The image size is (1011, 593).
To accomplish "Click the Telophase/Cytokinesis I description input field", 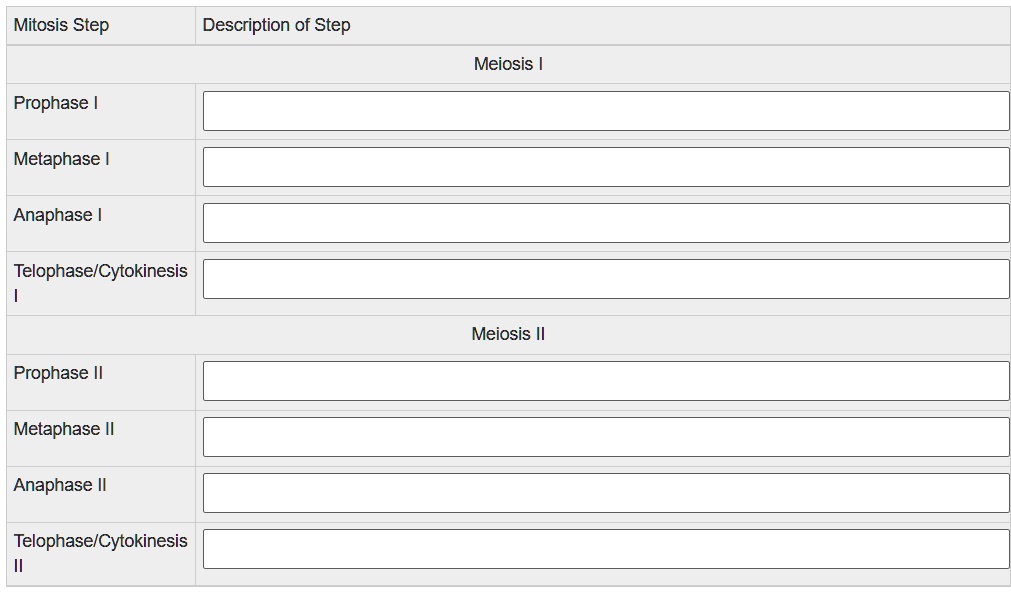I will [x=605, y=278].
